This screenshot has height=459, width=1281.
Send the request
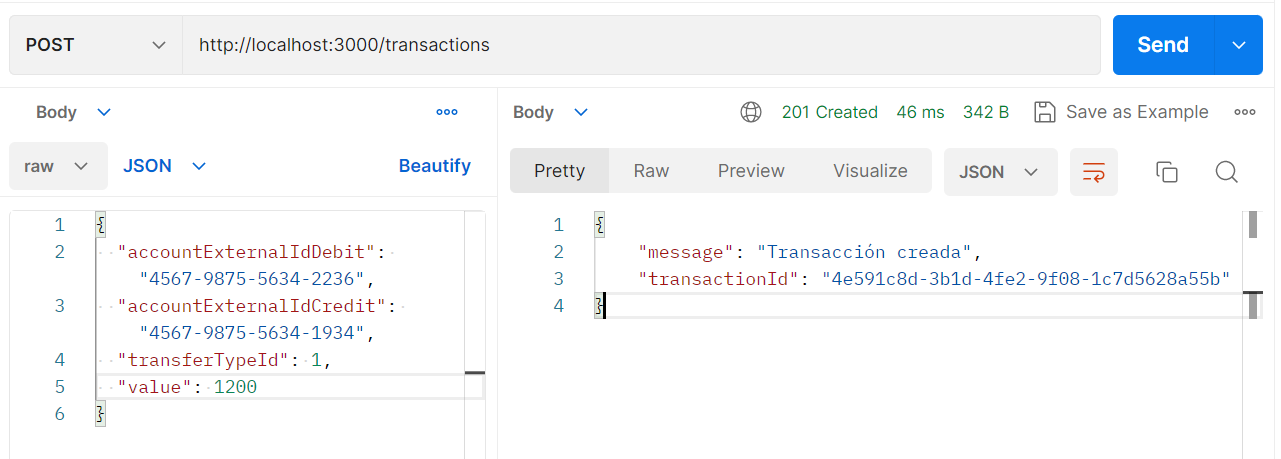tap(1163, 45)
